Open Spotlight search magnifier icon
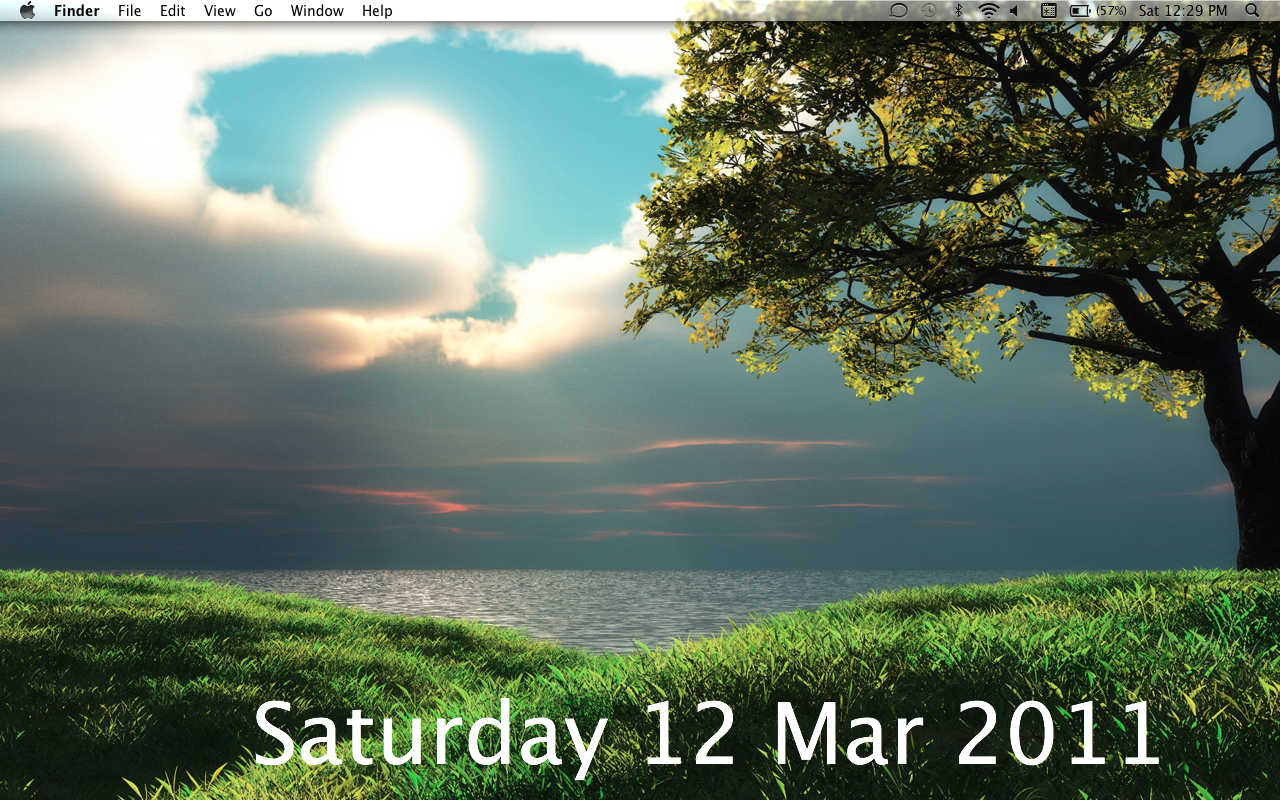This screenshot has width=1280, height=800. (1253, 10)
